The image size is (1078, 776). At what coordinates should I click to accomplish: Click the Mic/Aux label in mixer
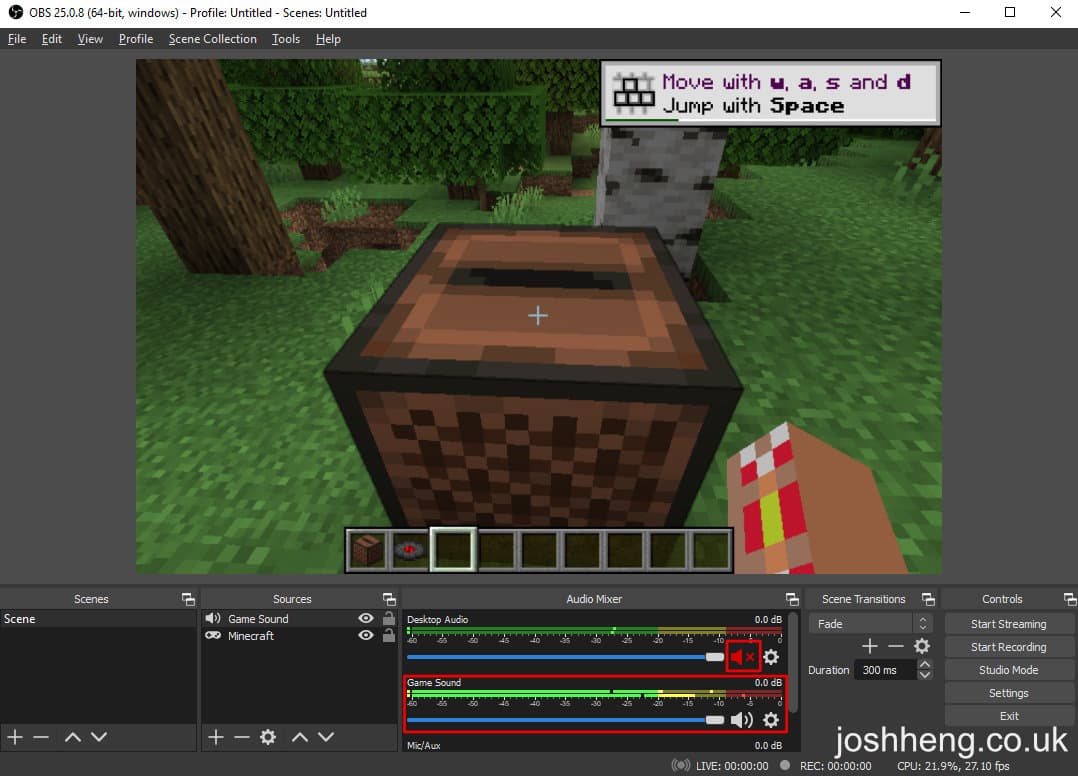click(424, 746)
